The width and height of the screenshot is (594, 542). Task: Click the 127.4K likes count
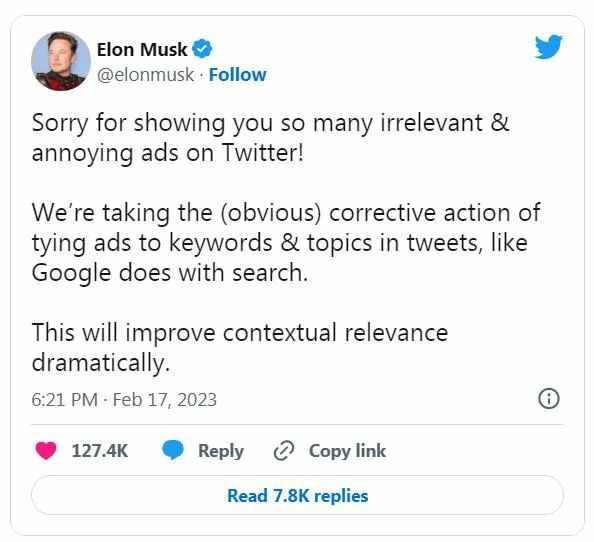(x=100, y=451)
